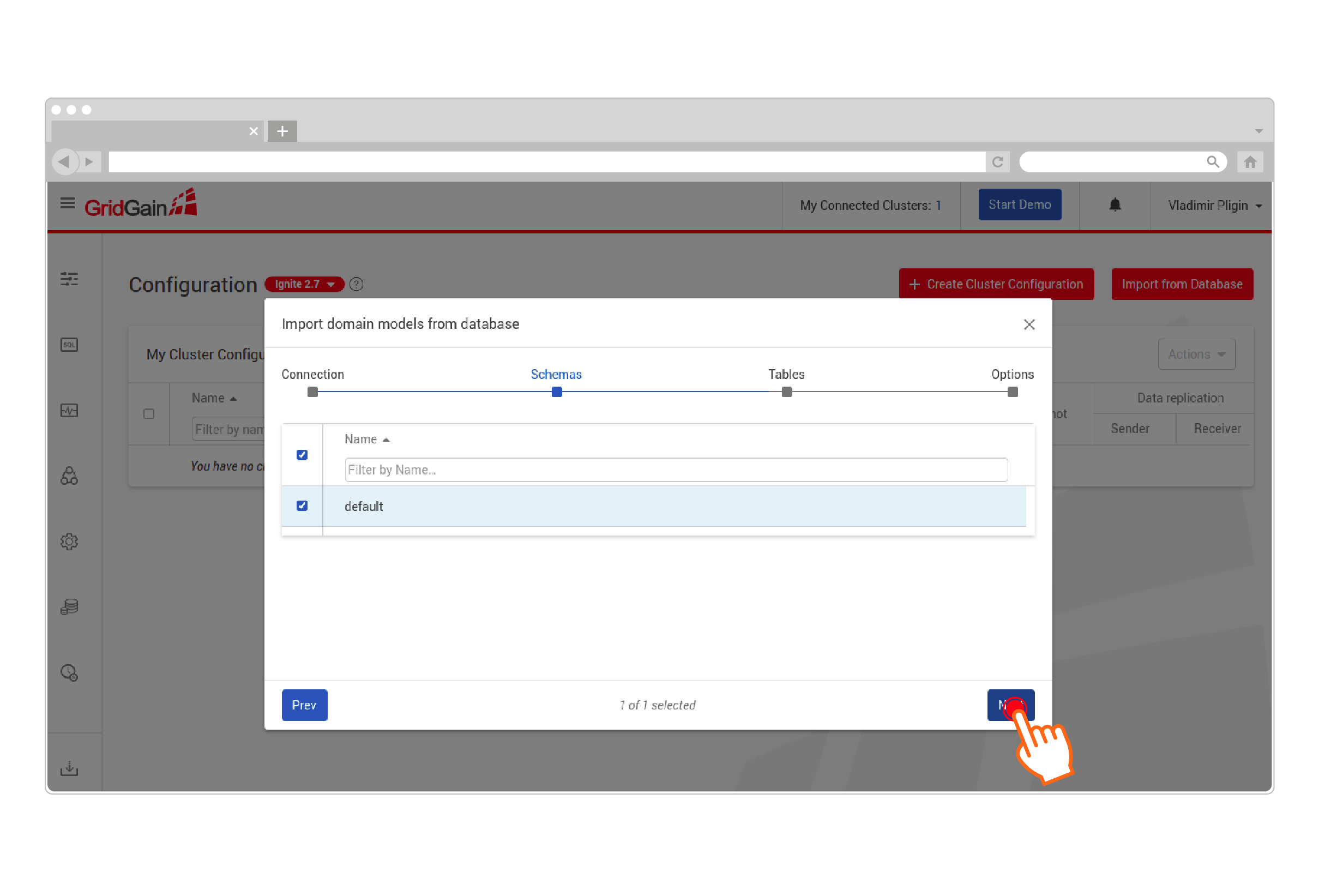This screenshot has height=896, width=1319.
Task: Click the Connection step marker on progress line
Action: pos(313,392)
